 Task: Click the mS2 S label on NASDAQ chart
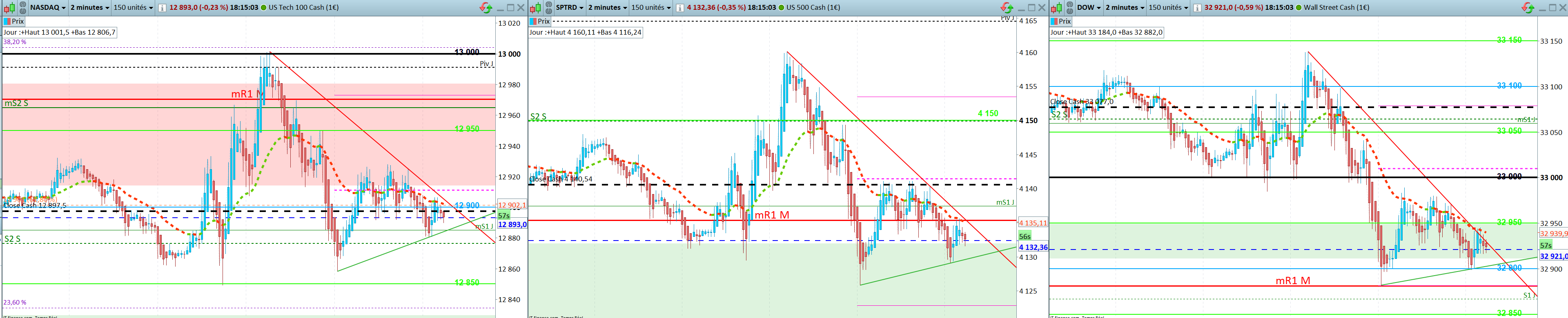tap(16, 104)
